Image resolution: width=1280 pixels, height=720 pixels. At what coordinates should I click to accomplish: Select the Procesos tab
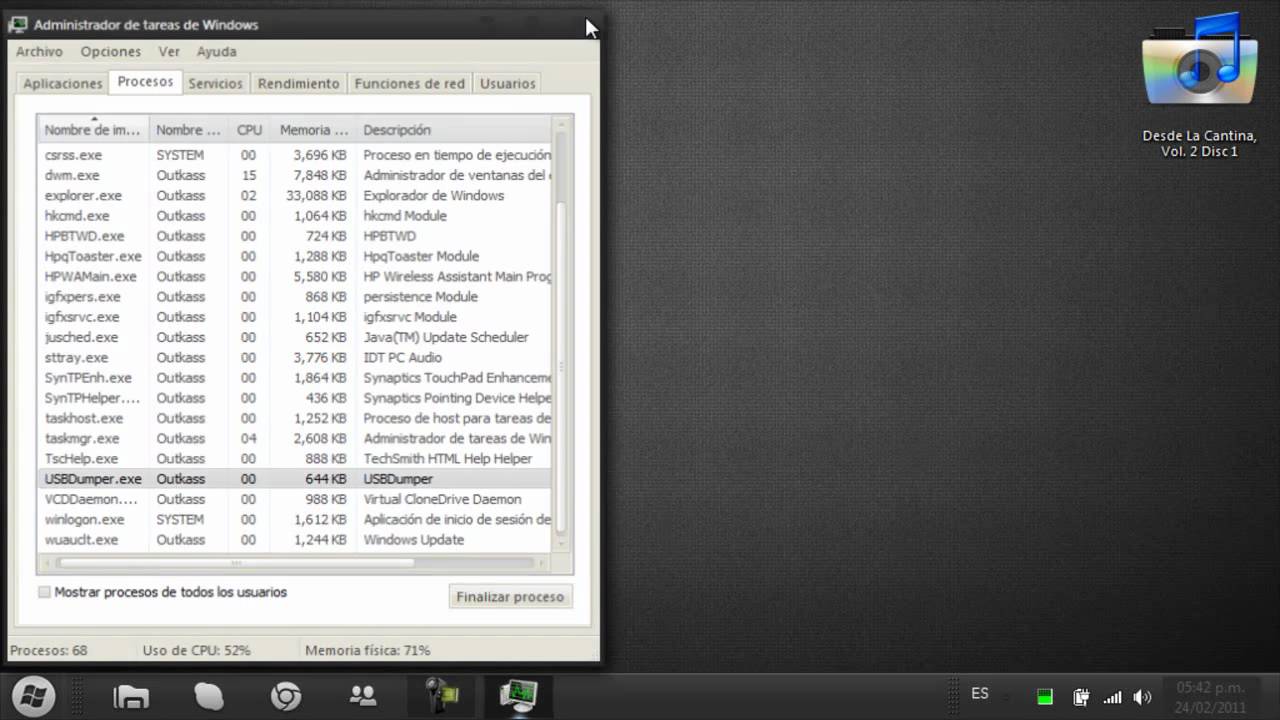tap(145, 81)
